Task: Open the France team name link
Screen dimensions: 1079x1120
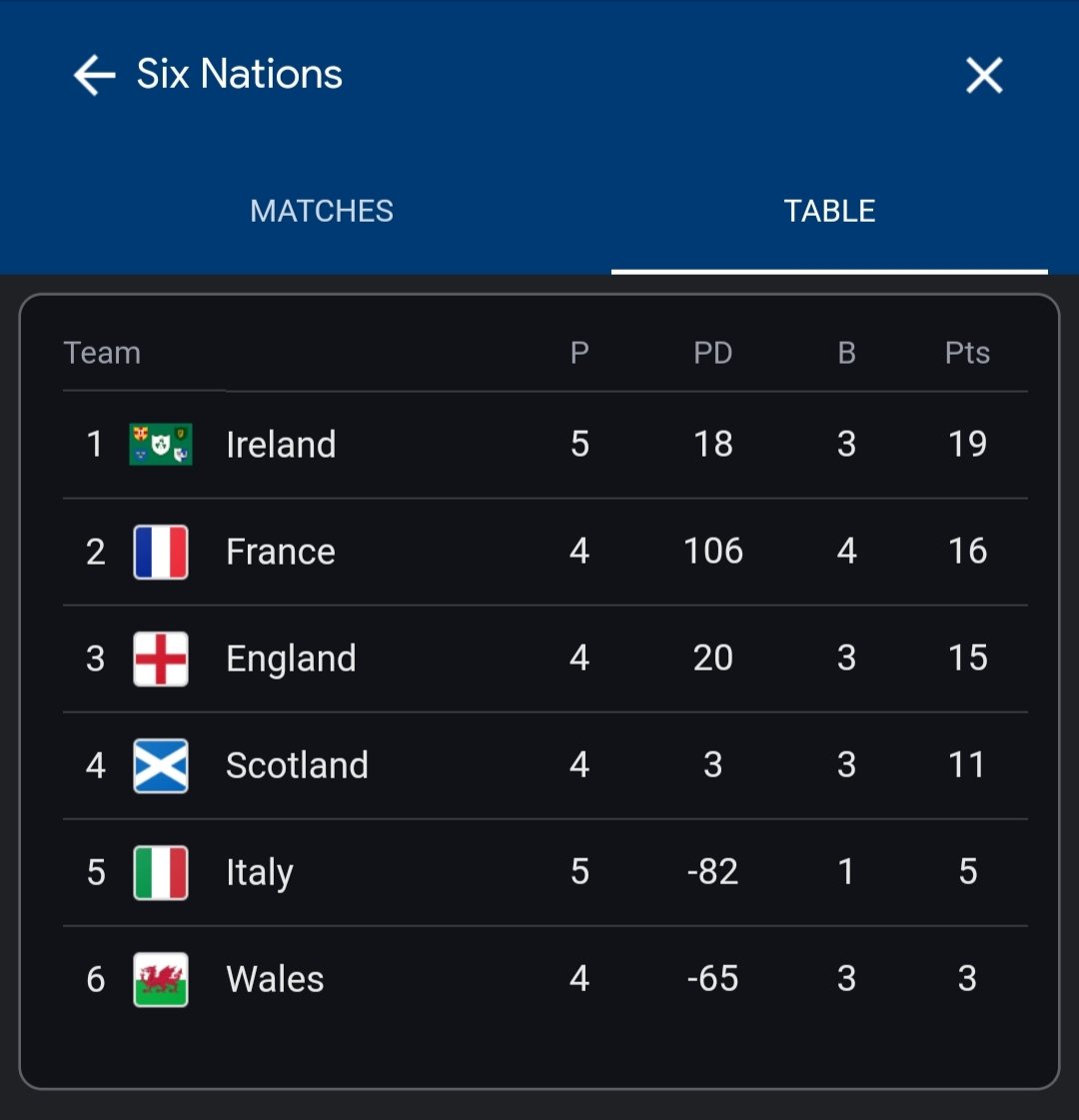Action: (281, 552)
